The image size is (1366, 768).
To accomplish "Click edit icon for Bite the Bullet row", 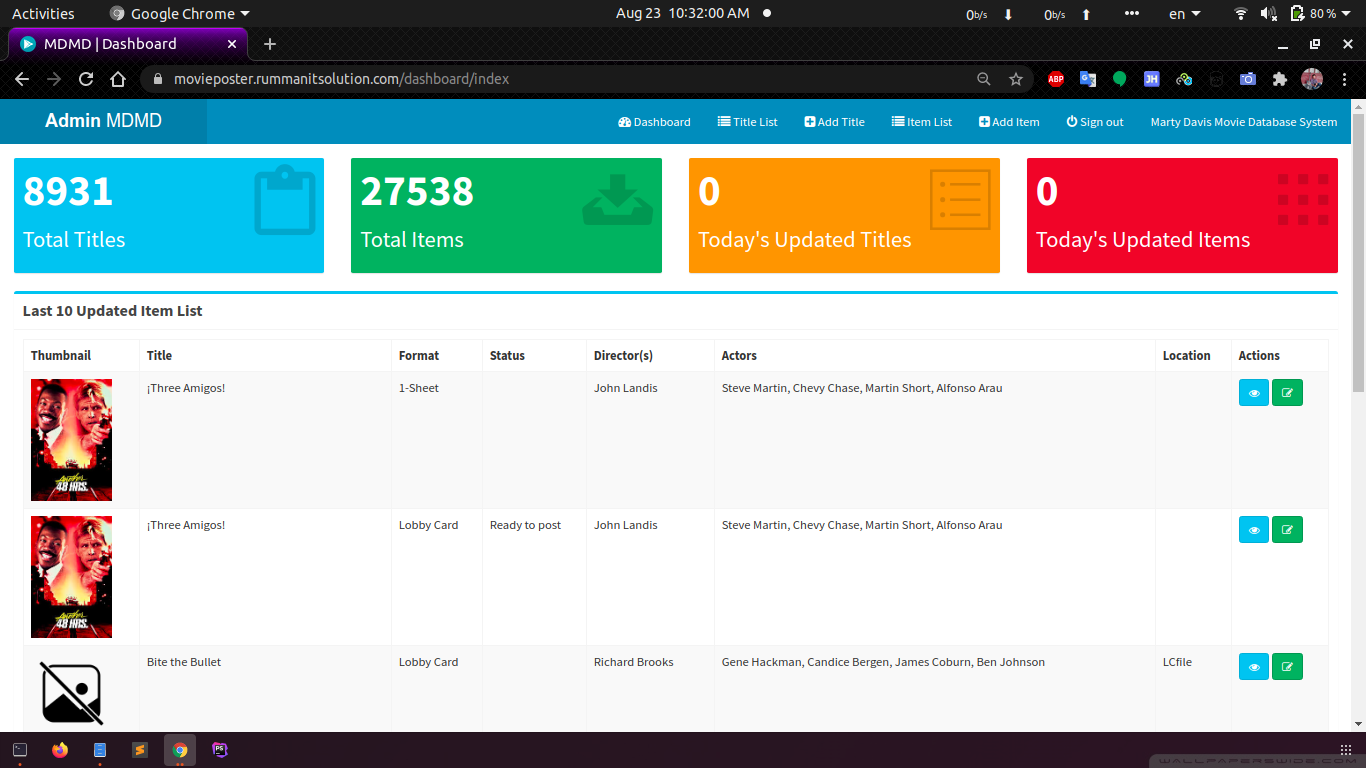I will [1287, 667].
